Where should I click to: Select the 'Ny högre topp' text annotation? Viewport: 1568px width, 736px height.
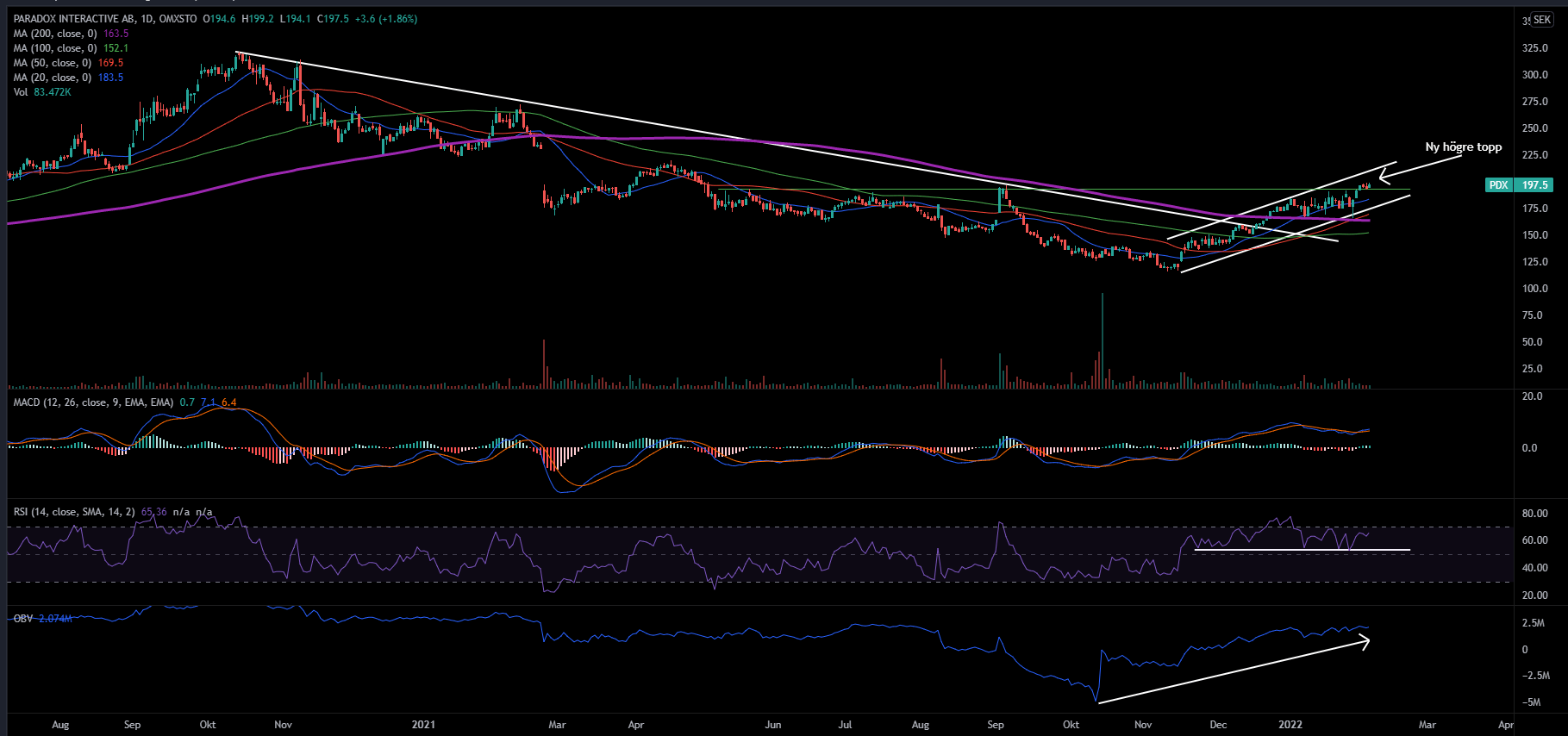(1463, 147)
